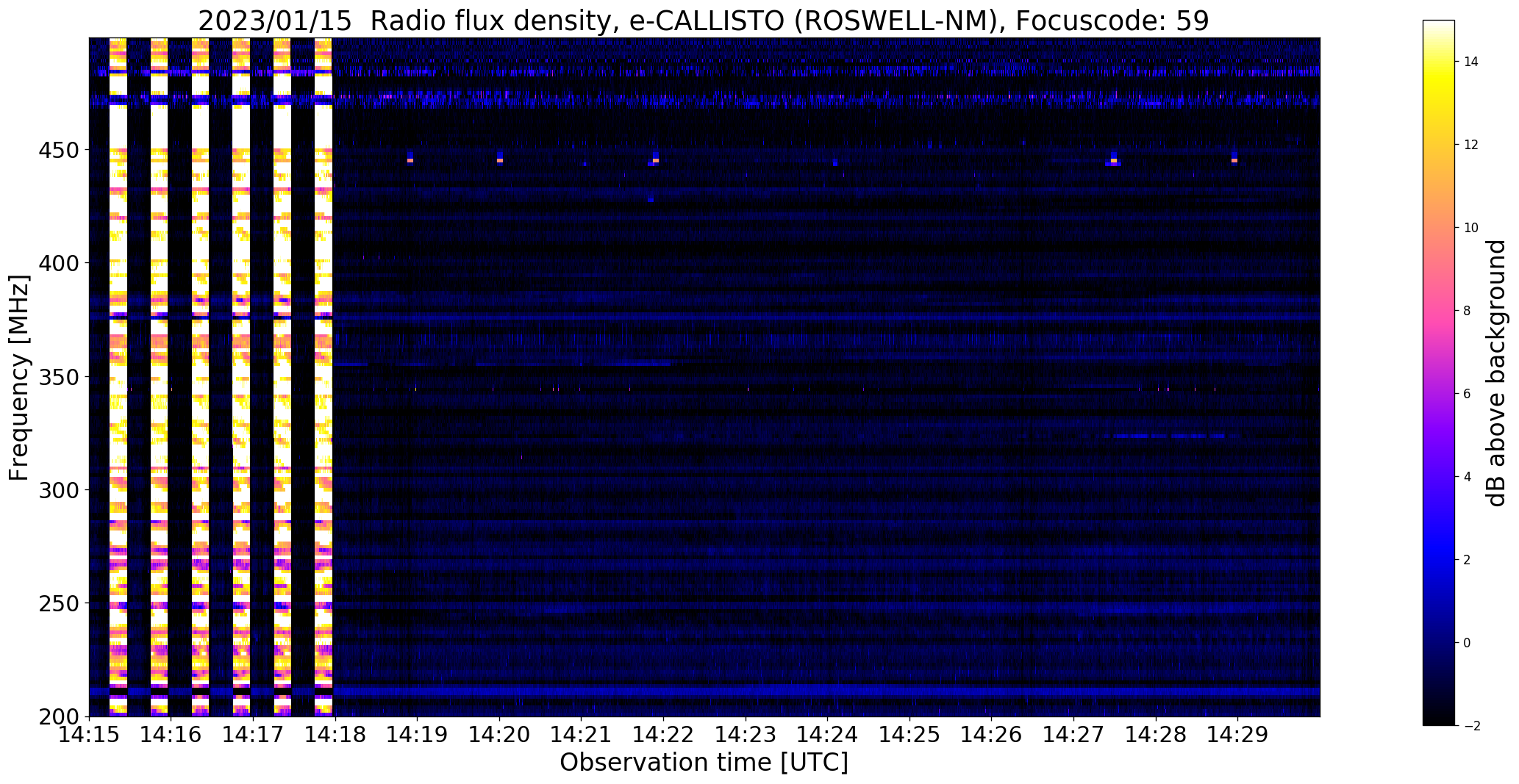Click the colorbar tick value 14
1519x784 pixels.
coord(1471,62)
